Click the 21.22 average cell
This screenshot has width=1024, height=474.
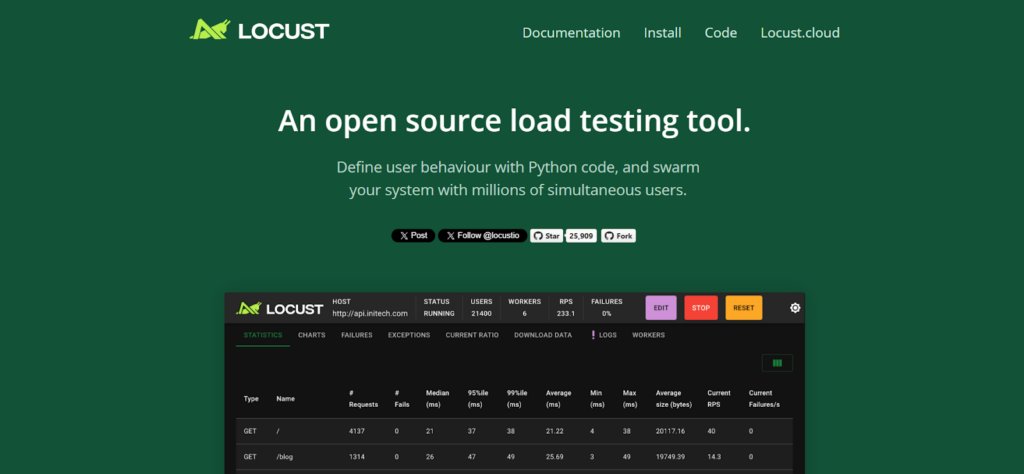[x=555, y=431]
